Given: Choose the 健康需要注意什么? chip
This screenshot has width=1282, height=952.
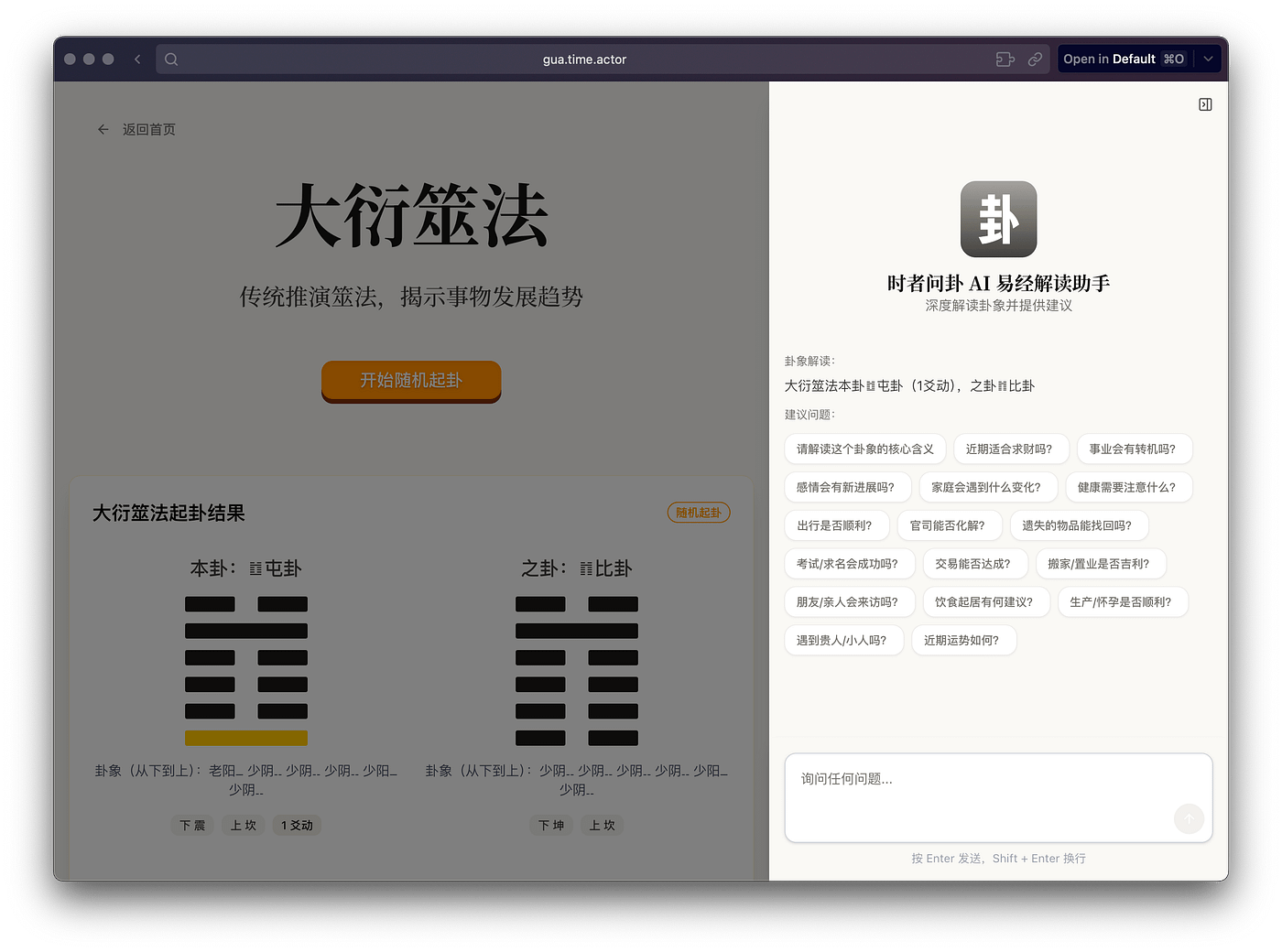Looking at the screenshot, I should 1127,488.
